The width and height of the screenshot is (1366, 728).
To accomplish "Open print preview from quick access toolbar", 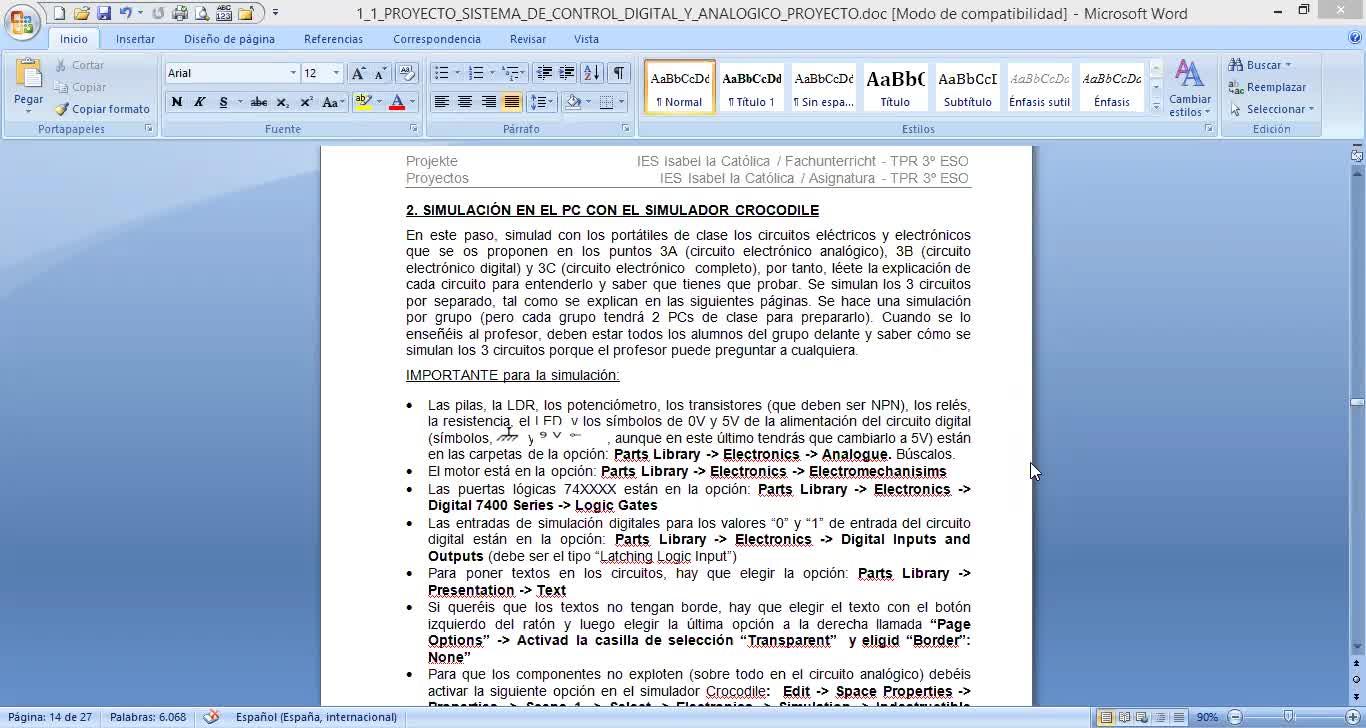I will 202,14.
